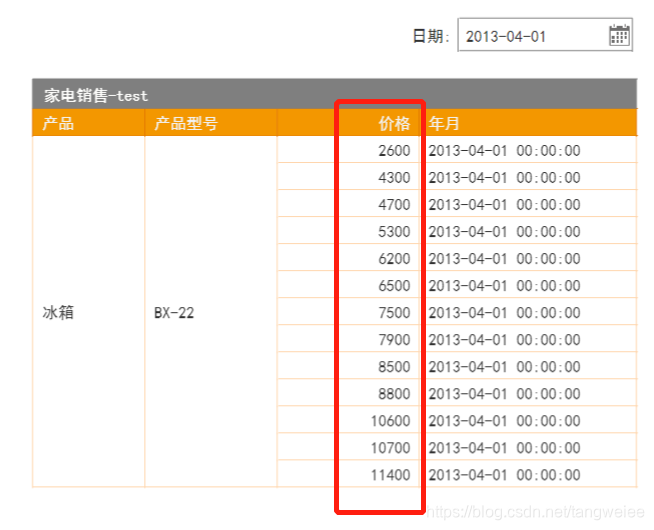
Task: Click the date cell in the 10600 row
Action: [528, 421]
